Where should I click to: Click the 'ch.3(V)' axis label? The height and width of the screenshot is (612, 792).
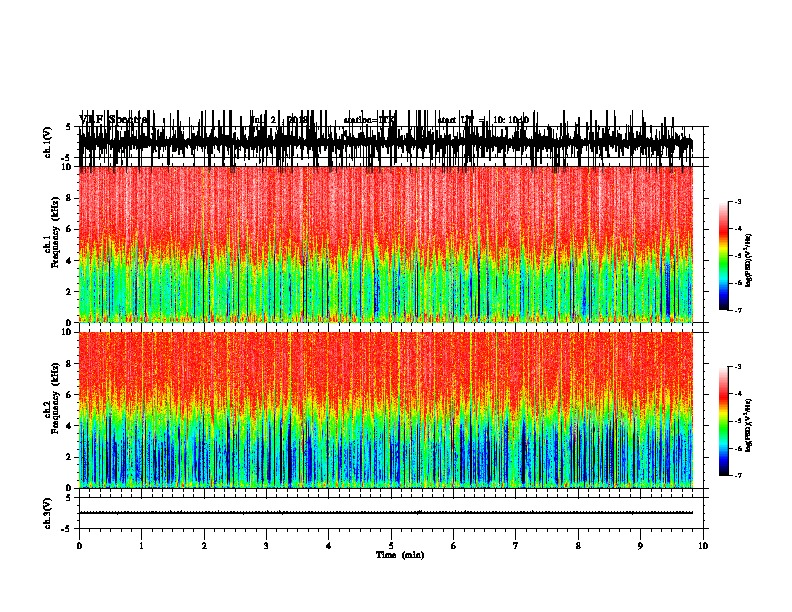pyautogui.click(x=48, y=514)
